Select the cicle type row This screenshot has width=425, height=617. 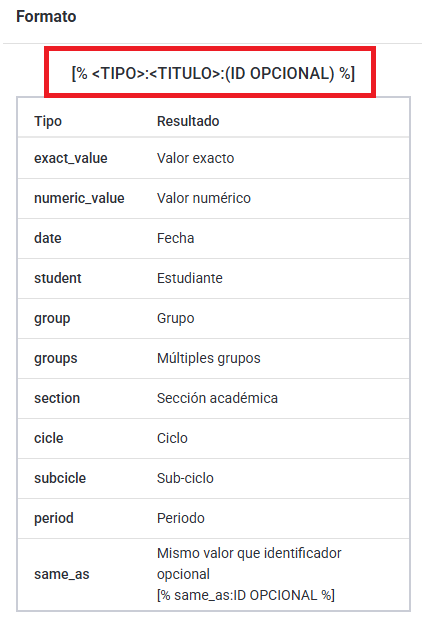tap(213, 438)
